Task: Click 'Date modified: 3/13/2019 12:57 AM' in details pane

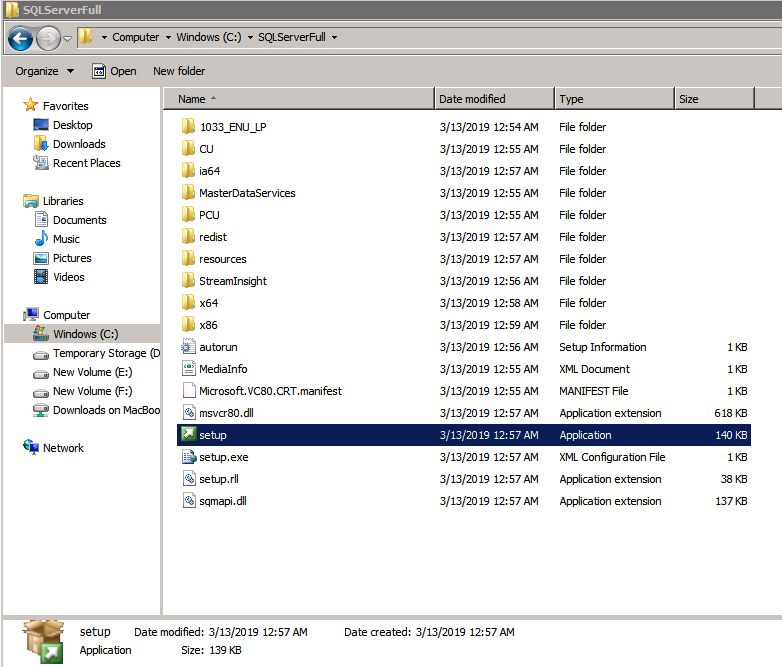Action: pyautogui.click(x=220, y=632)
